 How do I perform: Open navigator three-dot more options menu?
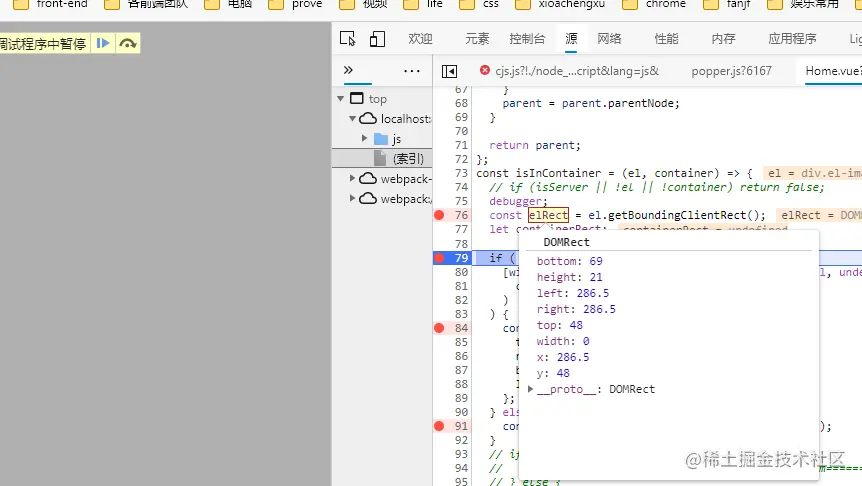pyautogui.click(x=412, y=71)
